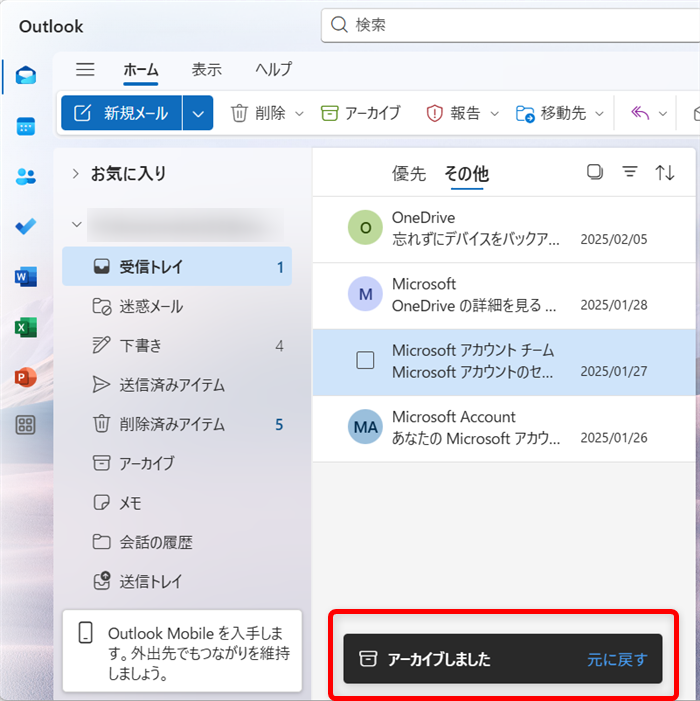Click the hamburger navigation menu icon
The width and height of the screenshot is (700, 701).
(86, 69)
